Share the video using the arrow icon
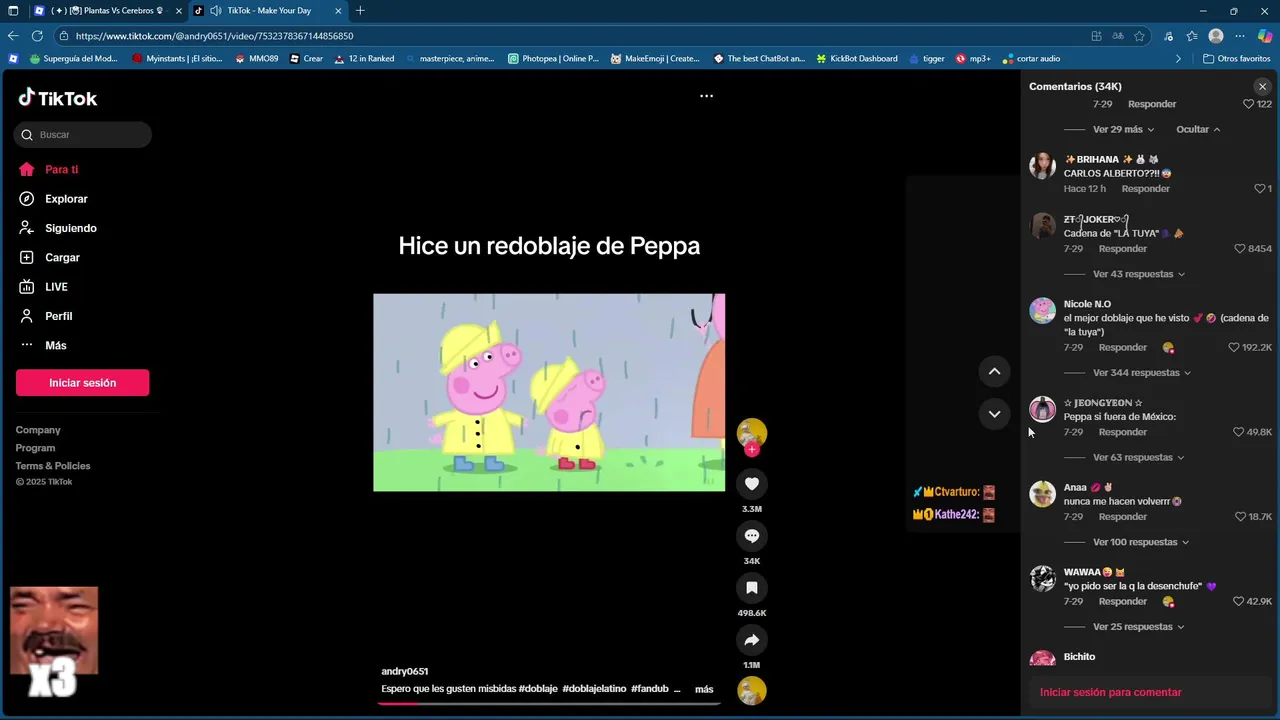Viewport: 1280px width, 720px height. tap(752, 640)
